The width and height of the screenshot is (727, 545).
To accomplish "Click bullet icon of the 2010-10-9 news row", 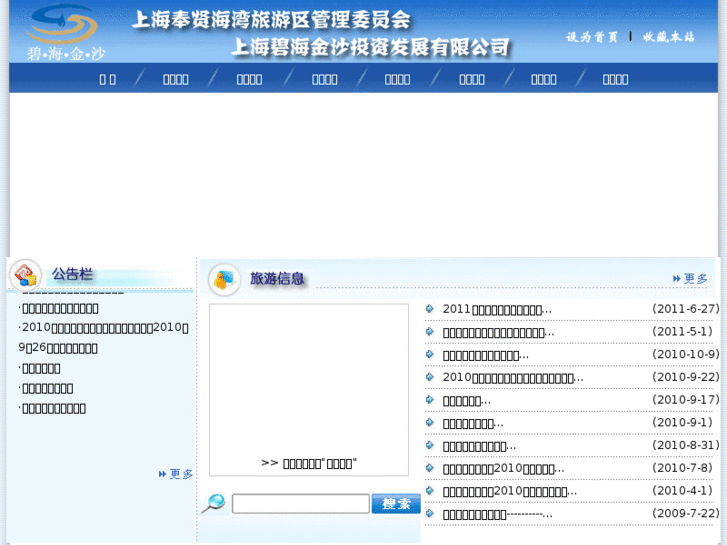I will click(430, 354).
